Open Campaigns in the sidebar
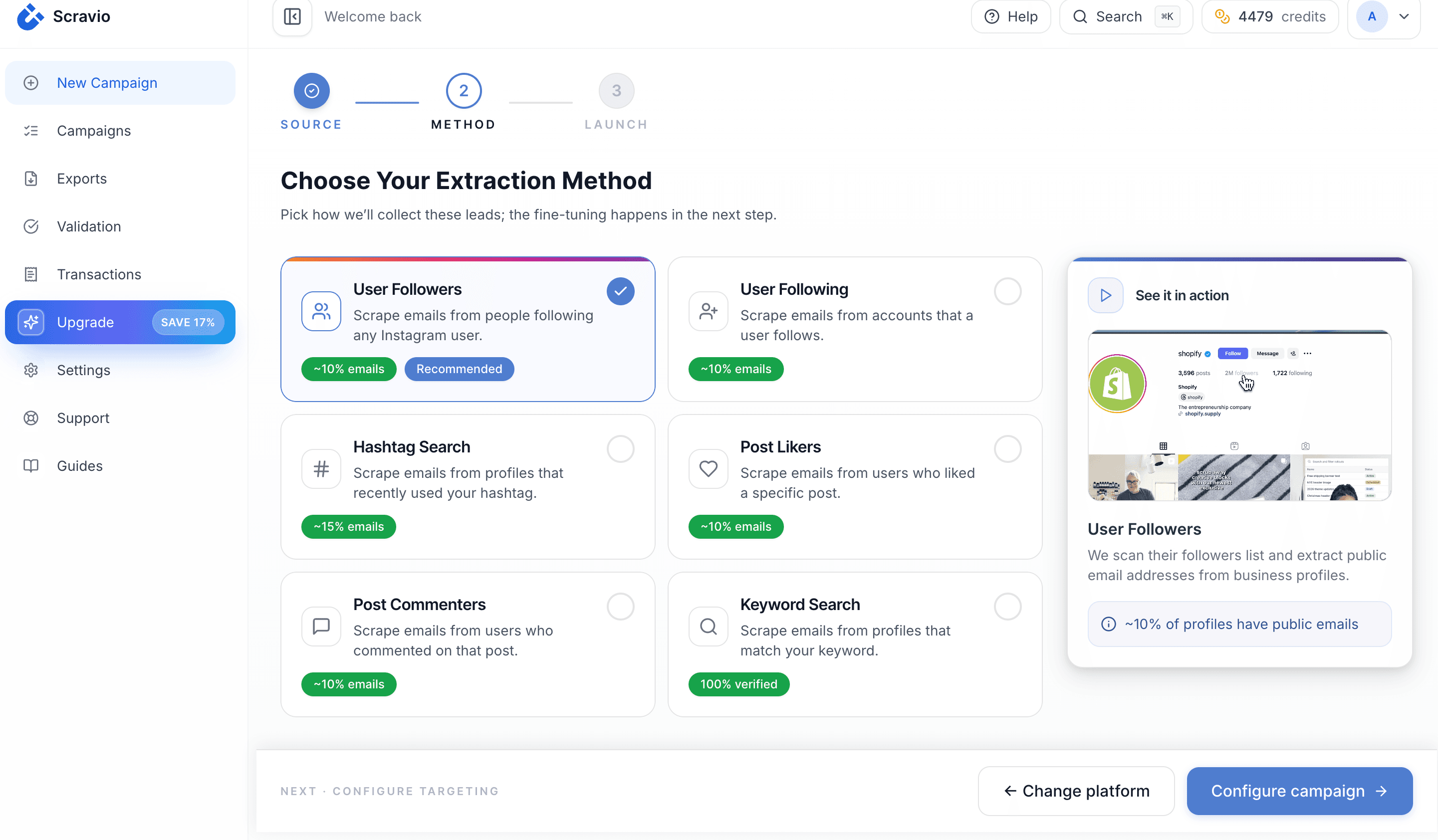 tap(94, 131)
